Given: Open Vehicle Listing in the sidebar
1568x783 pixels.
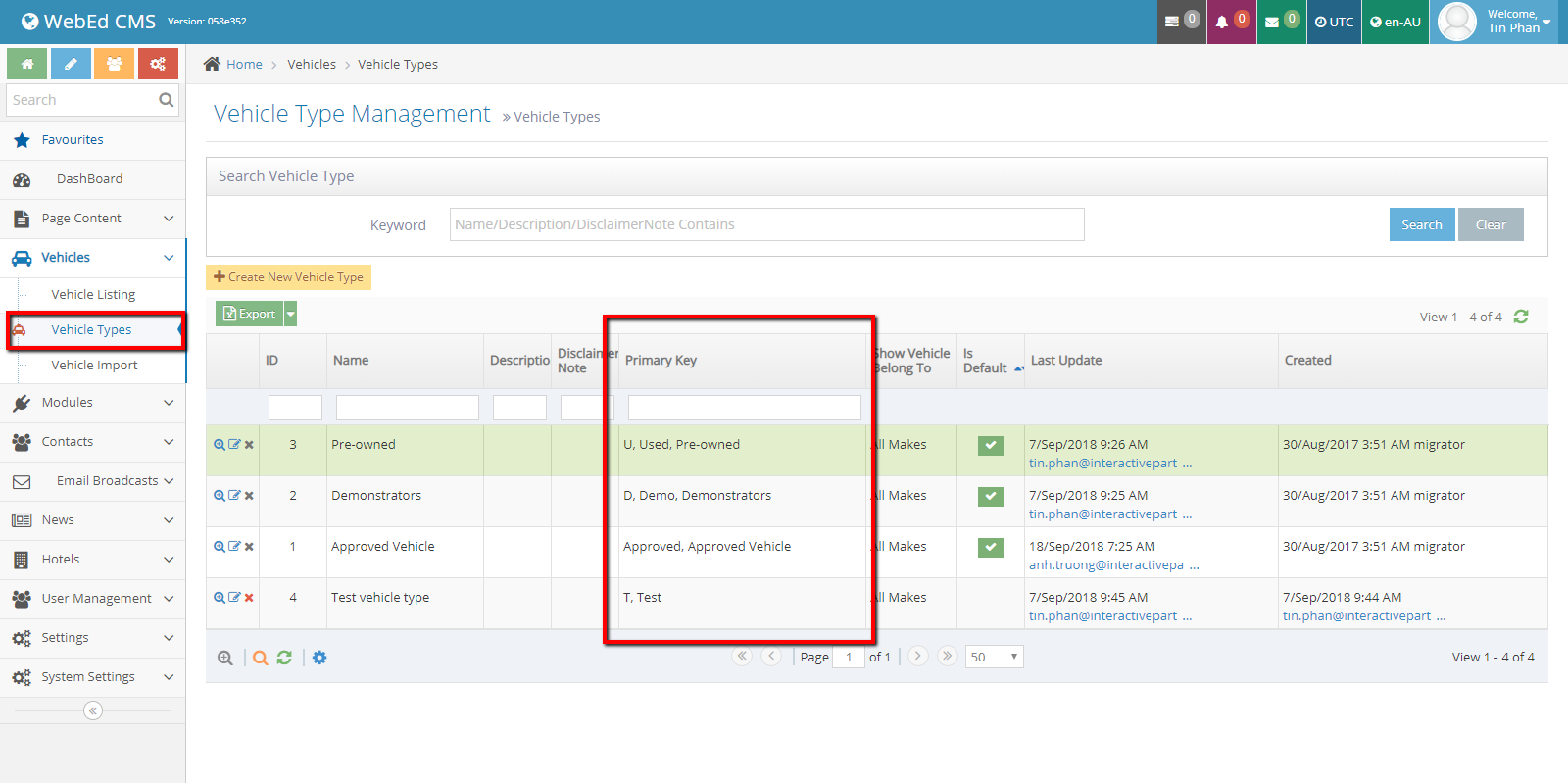Looking at the screenshot, I should [x=93, y=295].
